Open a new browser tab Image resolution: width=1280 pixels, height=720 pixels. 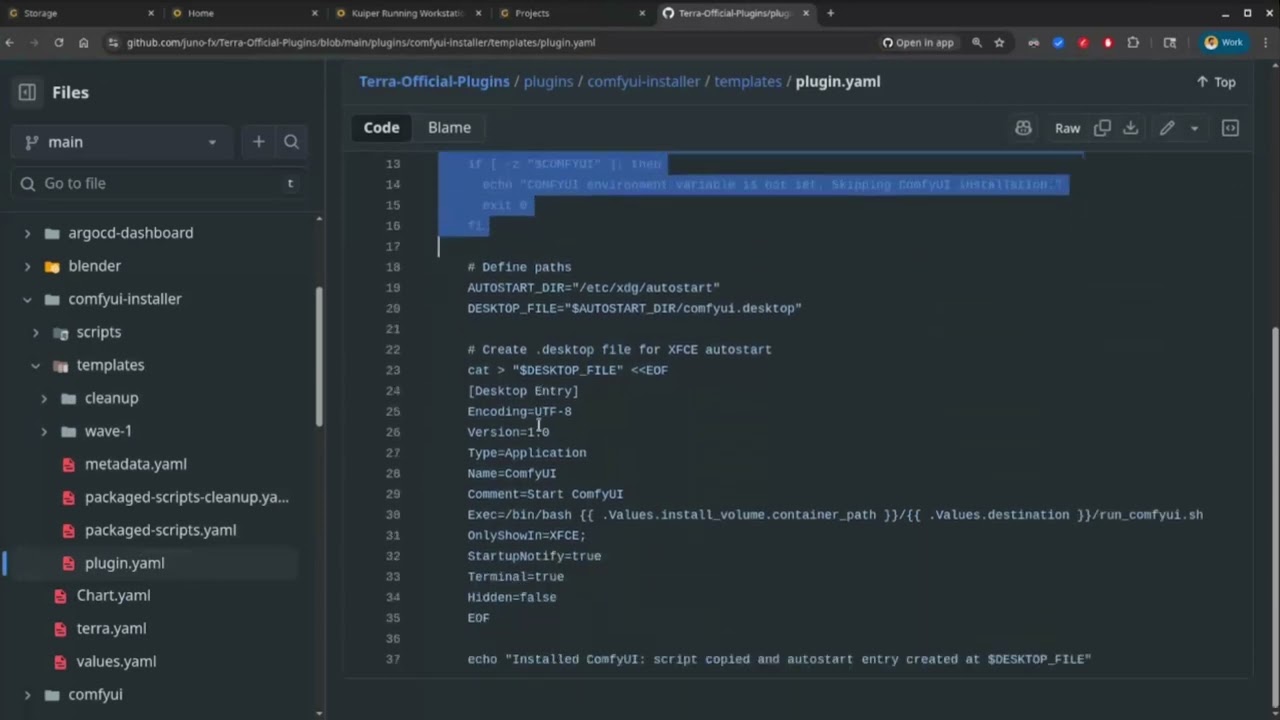[830, 13]
